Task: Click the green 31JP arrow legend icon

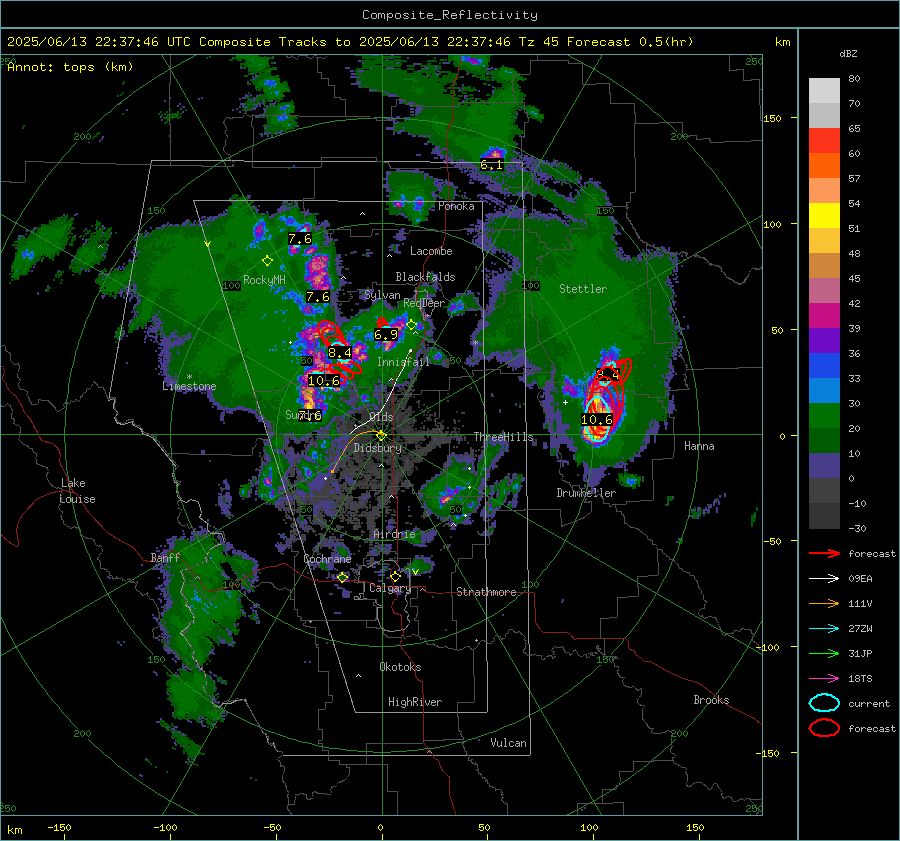Action: (x=824, y=653)
